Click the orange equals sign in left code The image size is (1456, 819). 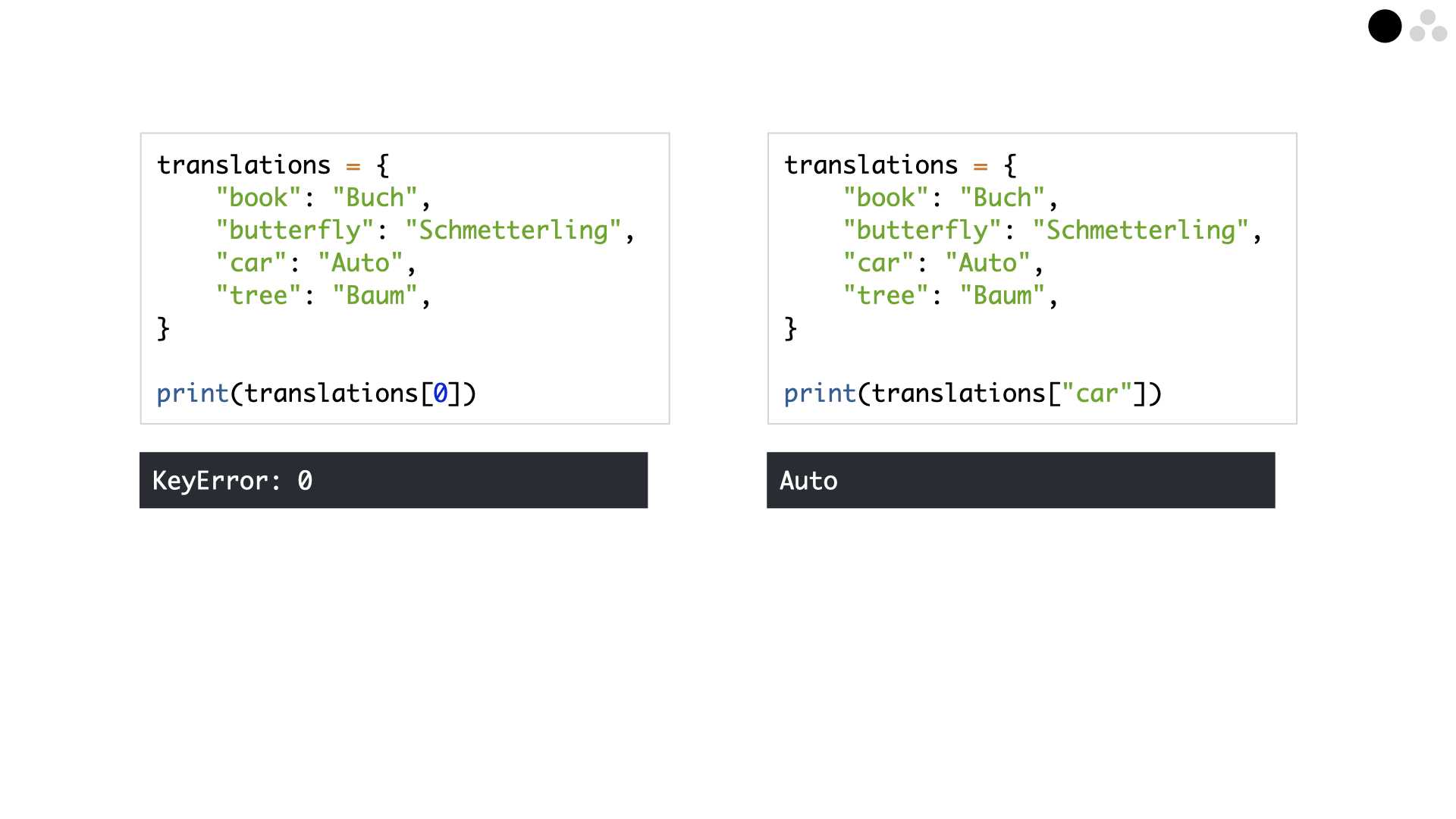click(x=353, y=166)
